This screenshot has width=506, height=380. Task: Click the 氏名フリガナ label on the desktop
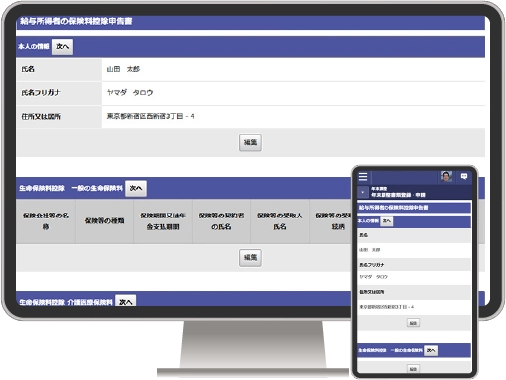(x=41, y=93)
